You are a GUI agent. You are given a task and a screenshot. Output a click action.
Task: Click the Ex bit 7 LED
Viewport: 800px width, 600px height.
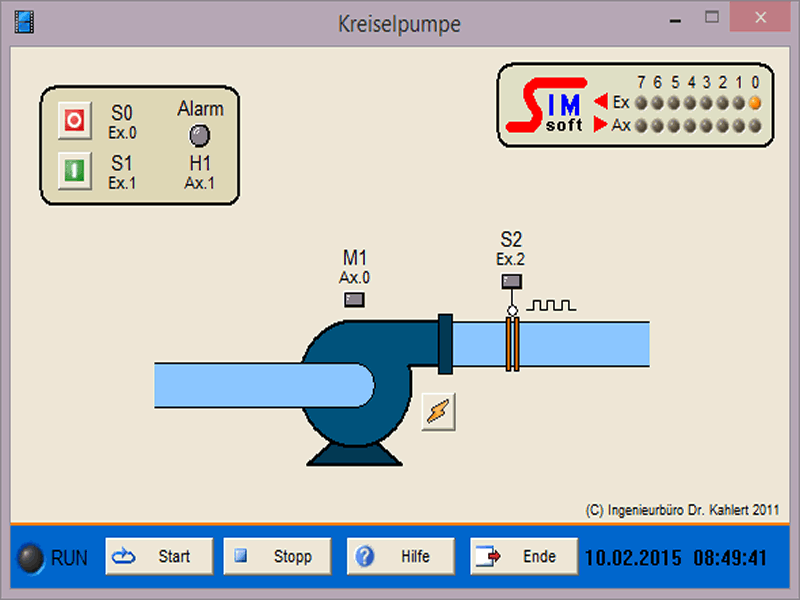click(642, 102)
